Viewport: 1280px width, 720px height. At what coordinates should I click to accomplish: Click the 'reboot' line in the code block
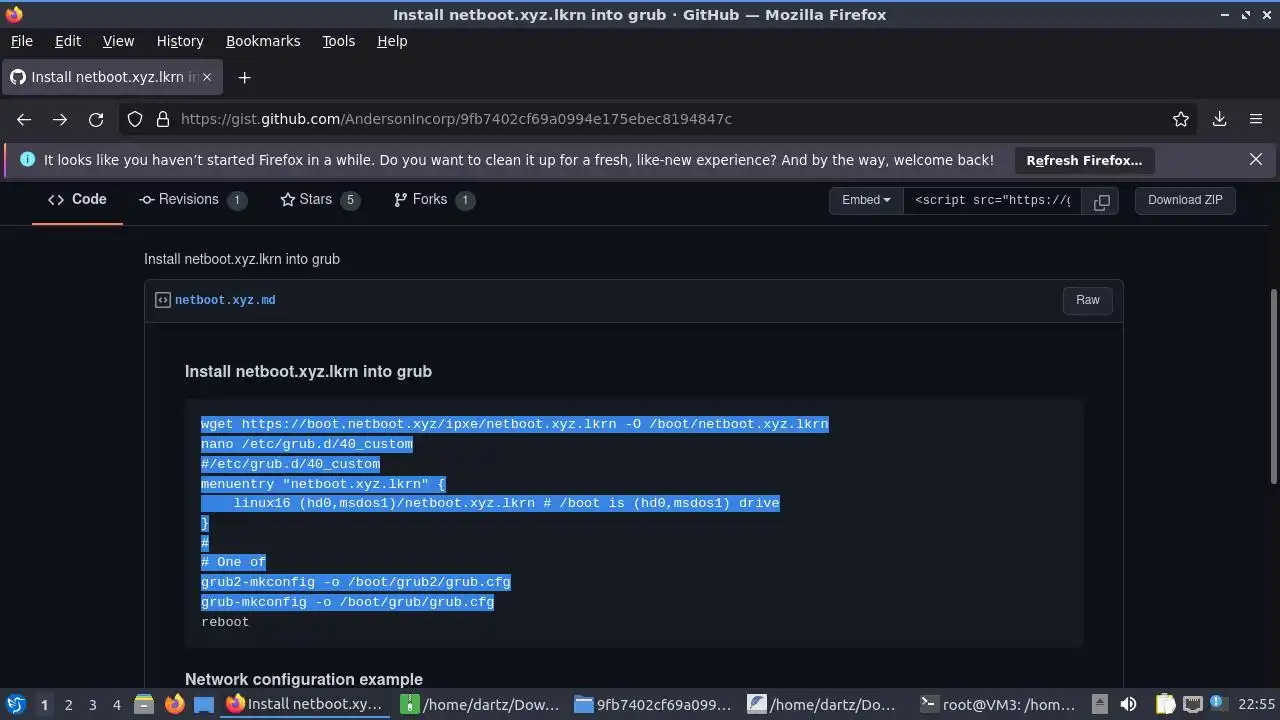pos(225,622)
